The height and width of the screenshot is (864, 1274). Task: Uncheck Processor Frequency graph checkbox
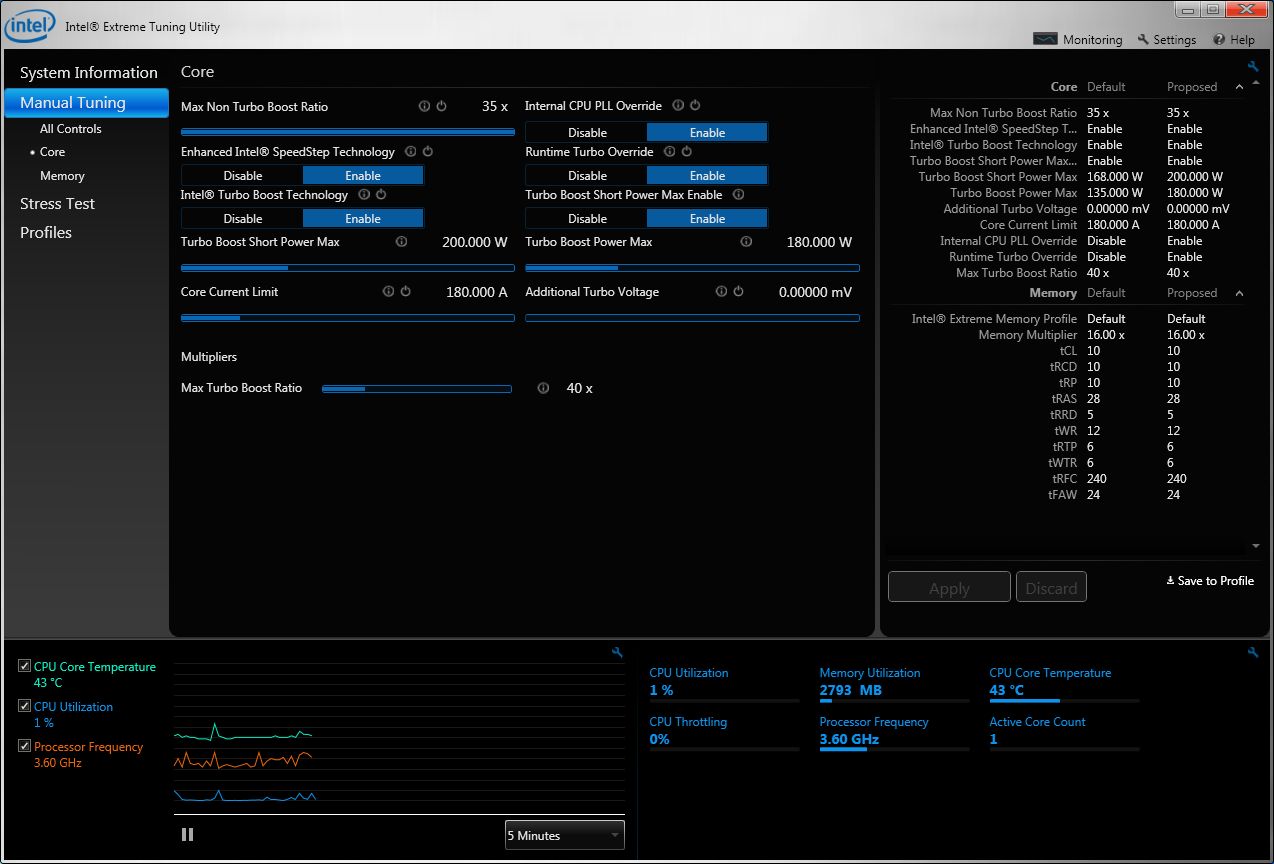25,746
